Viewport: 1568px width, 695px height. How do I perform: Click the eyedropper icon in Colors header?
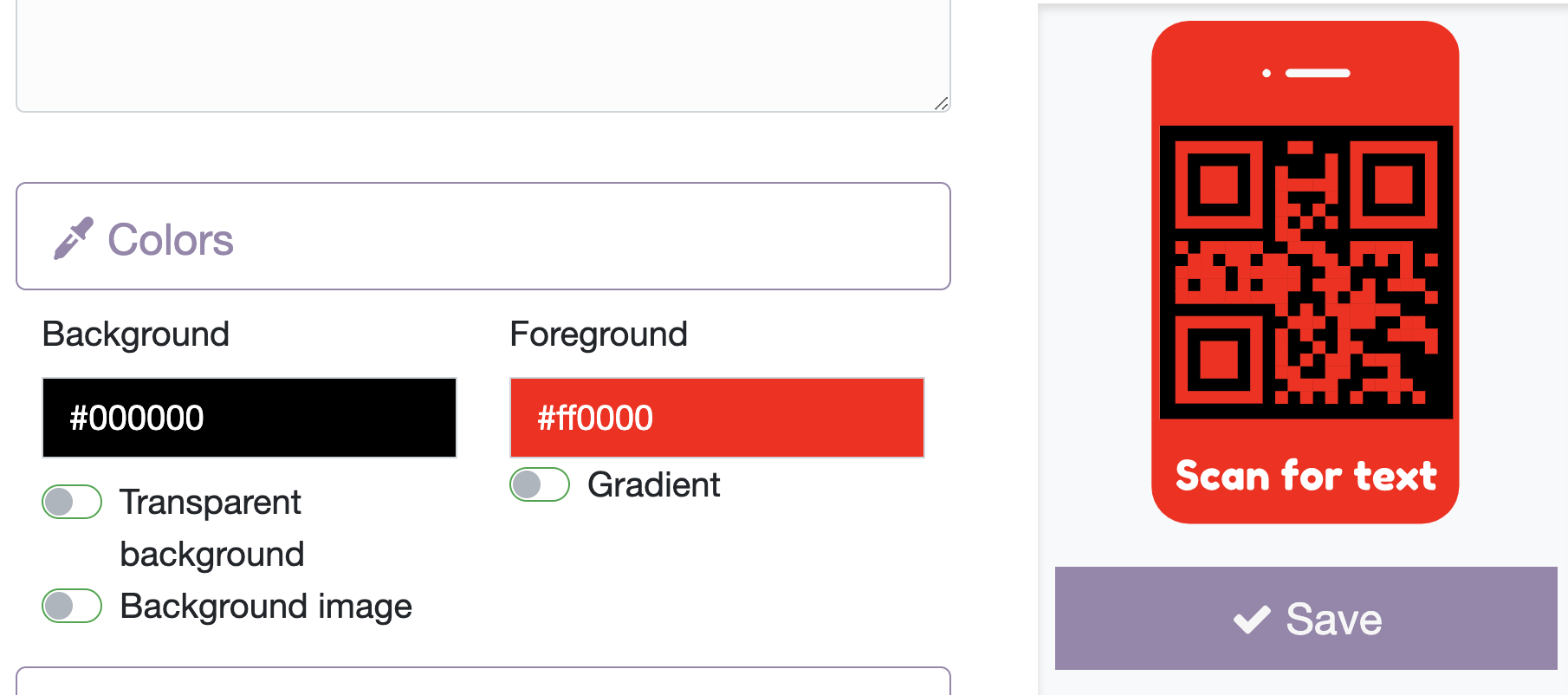74,237
